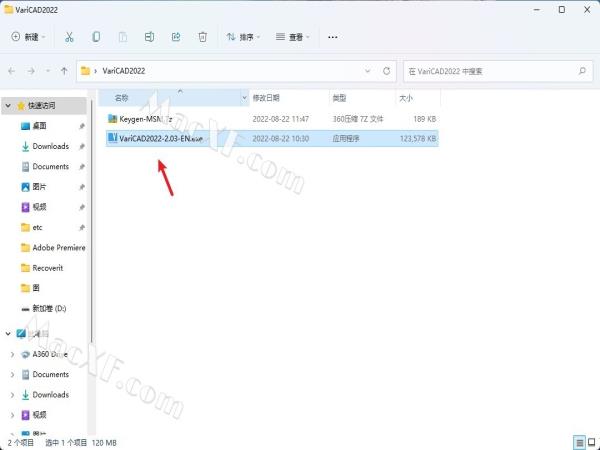The width and height of the screenshot is (600, 450).
Task: Open the 新建 (New) menu
Action: (29, 37)
